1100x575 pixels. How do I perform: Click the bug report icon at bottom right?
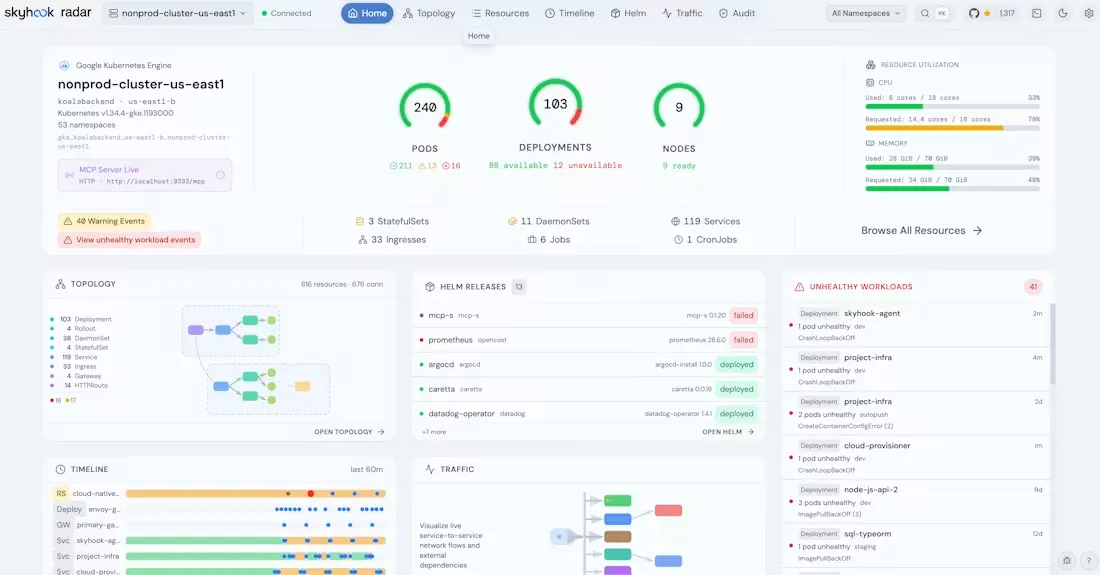1067,560
